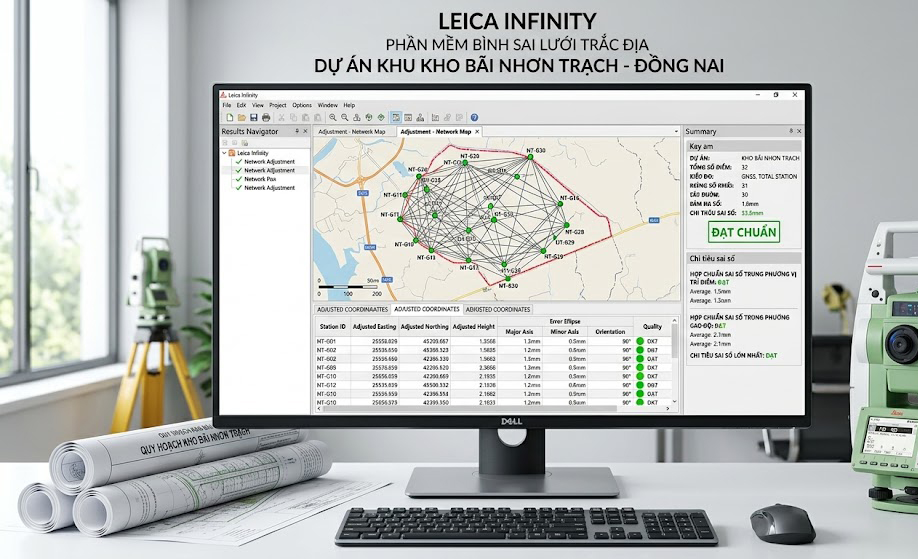Select the NT-G30 point on the map

click(x=530, y=157)
